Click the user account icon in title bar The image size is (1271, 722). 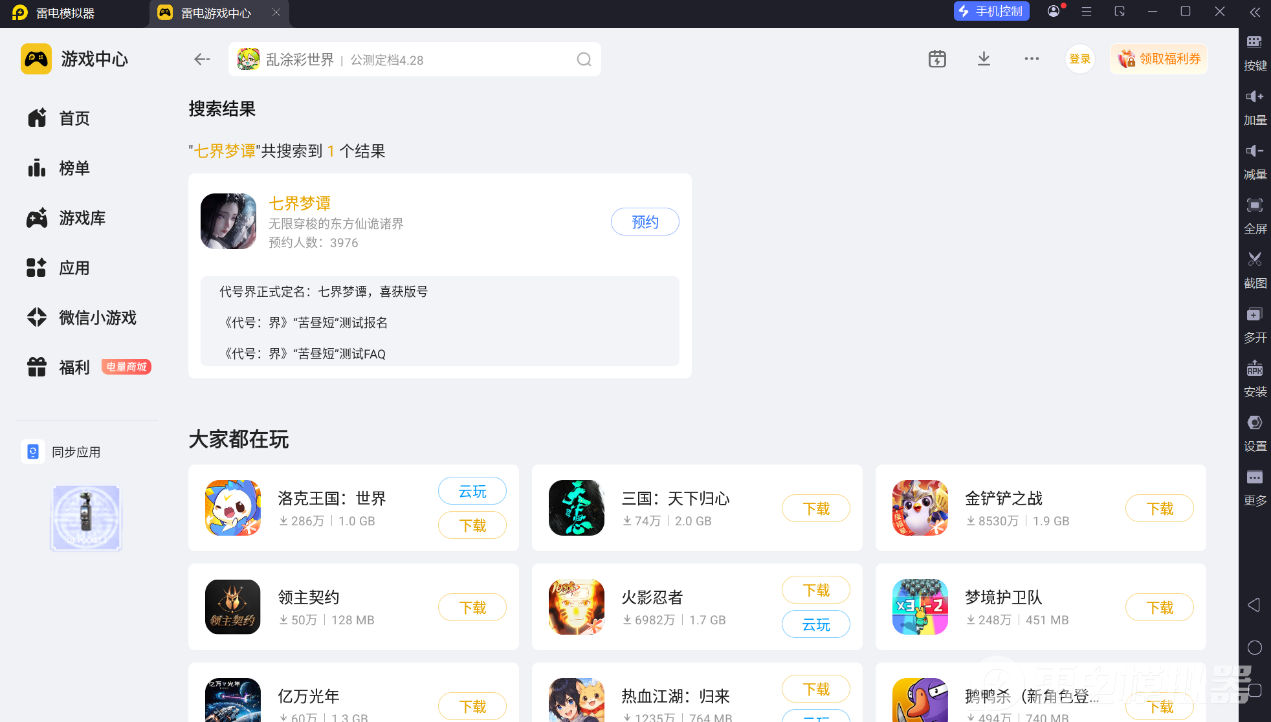coord(1054,11)
